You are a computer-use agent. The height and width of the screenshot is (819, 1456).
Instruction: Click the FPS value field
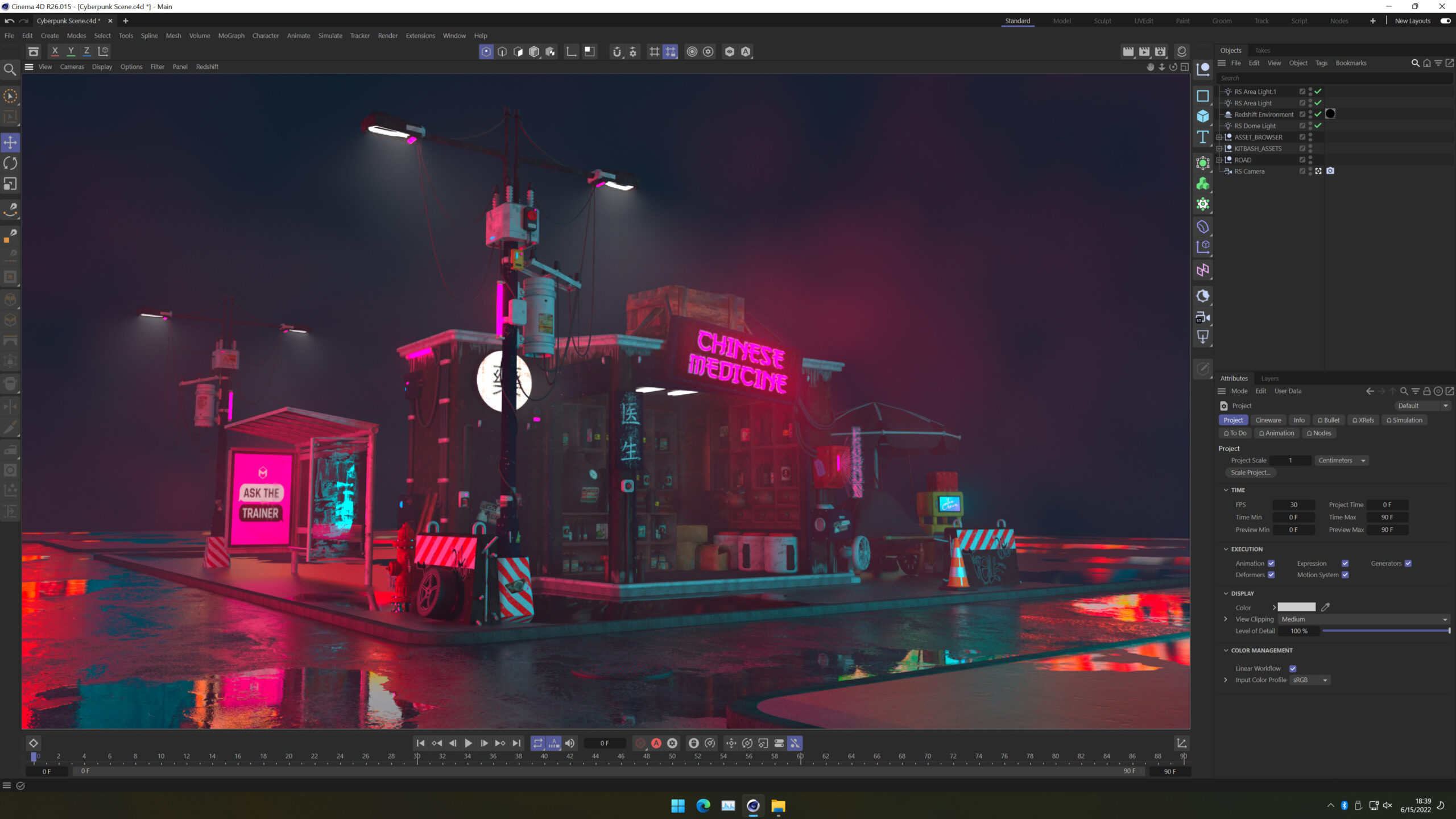[x=1293, y=505]
